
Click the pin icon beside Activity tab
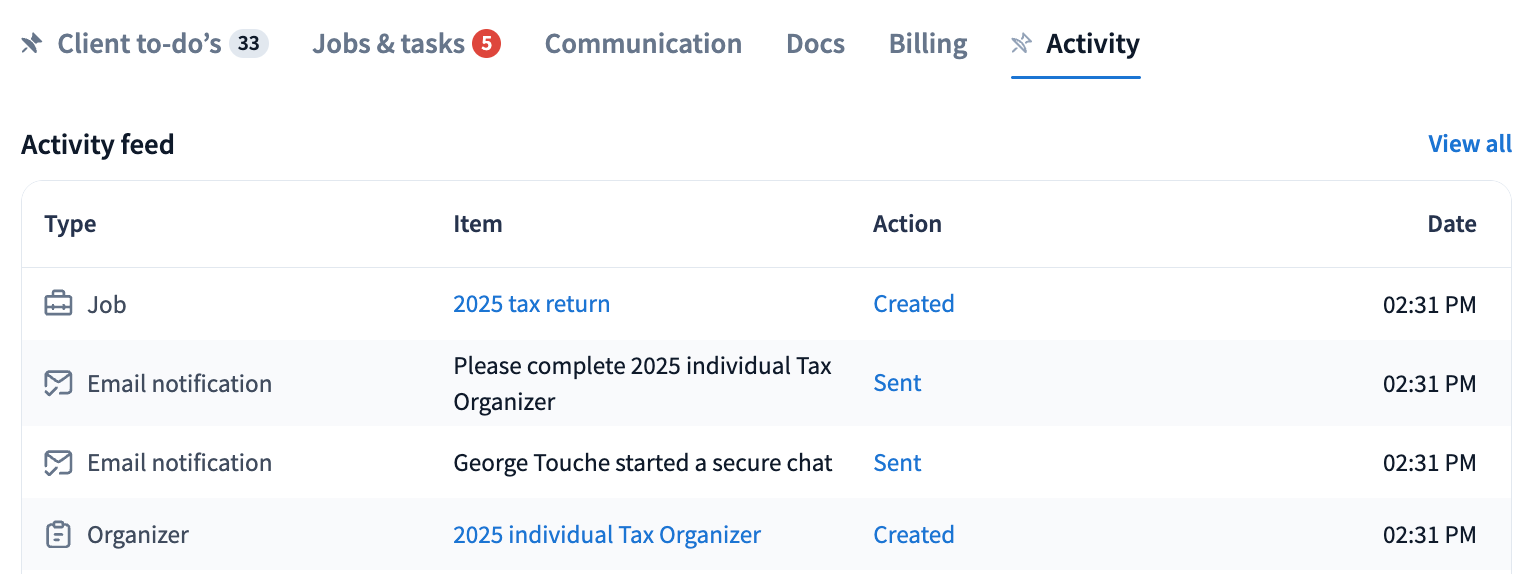pos(1021,44)
